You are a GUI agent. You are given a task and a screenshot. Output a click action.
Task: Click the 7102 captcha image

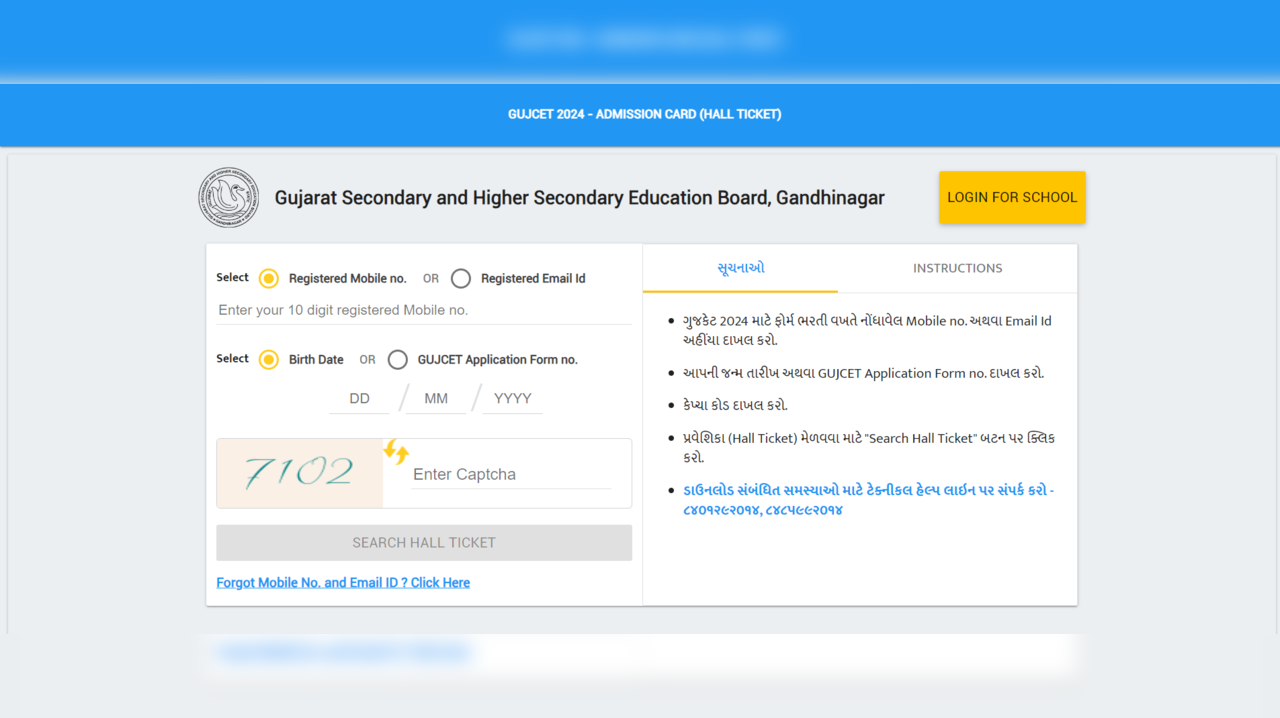click(x=299, y=470)
